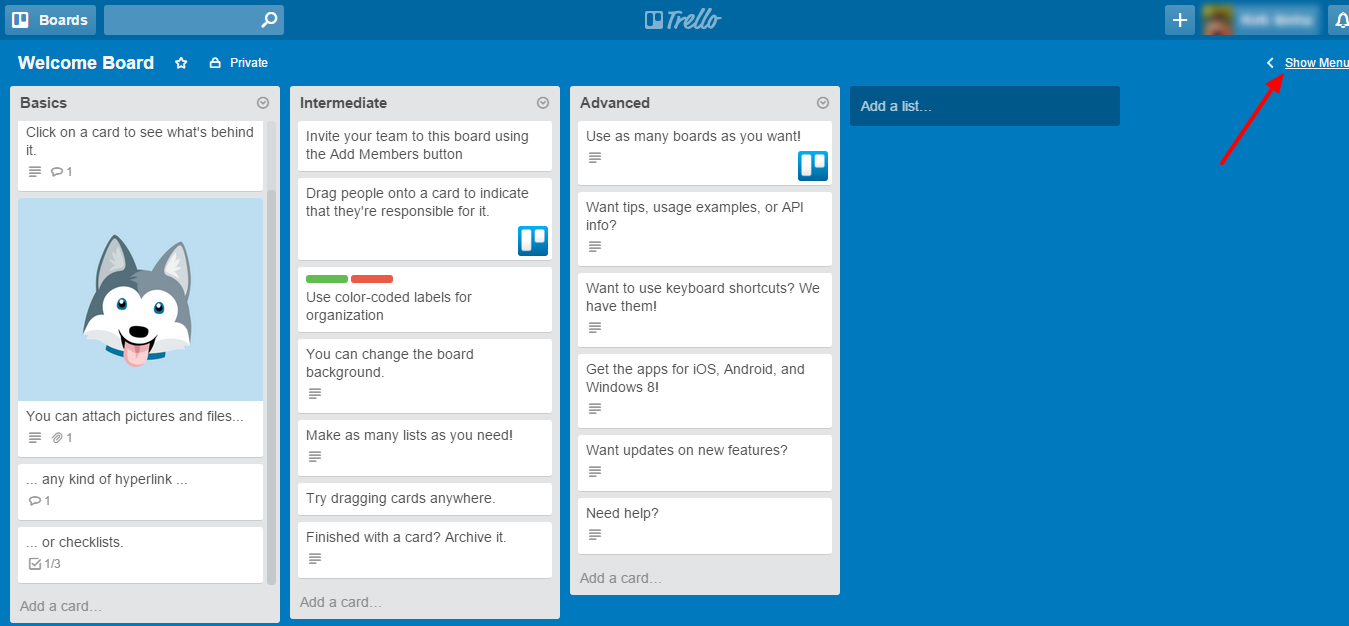Open 'Finished with a card? Archive it' card
The width and height of the screenshot is (1349, 626).
click(x=425, y=550)
